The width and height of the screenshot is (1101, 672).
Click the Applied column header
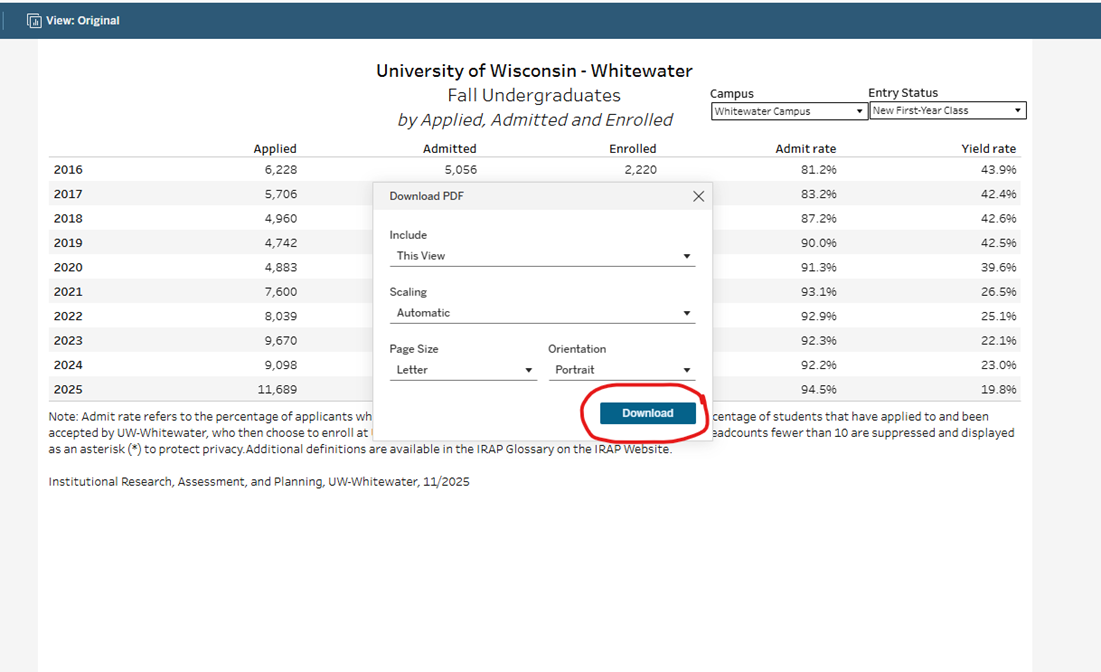(x=275, y=148)
